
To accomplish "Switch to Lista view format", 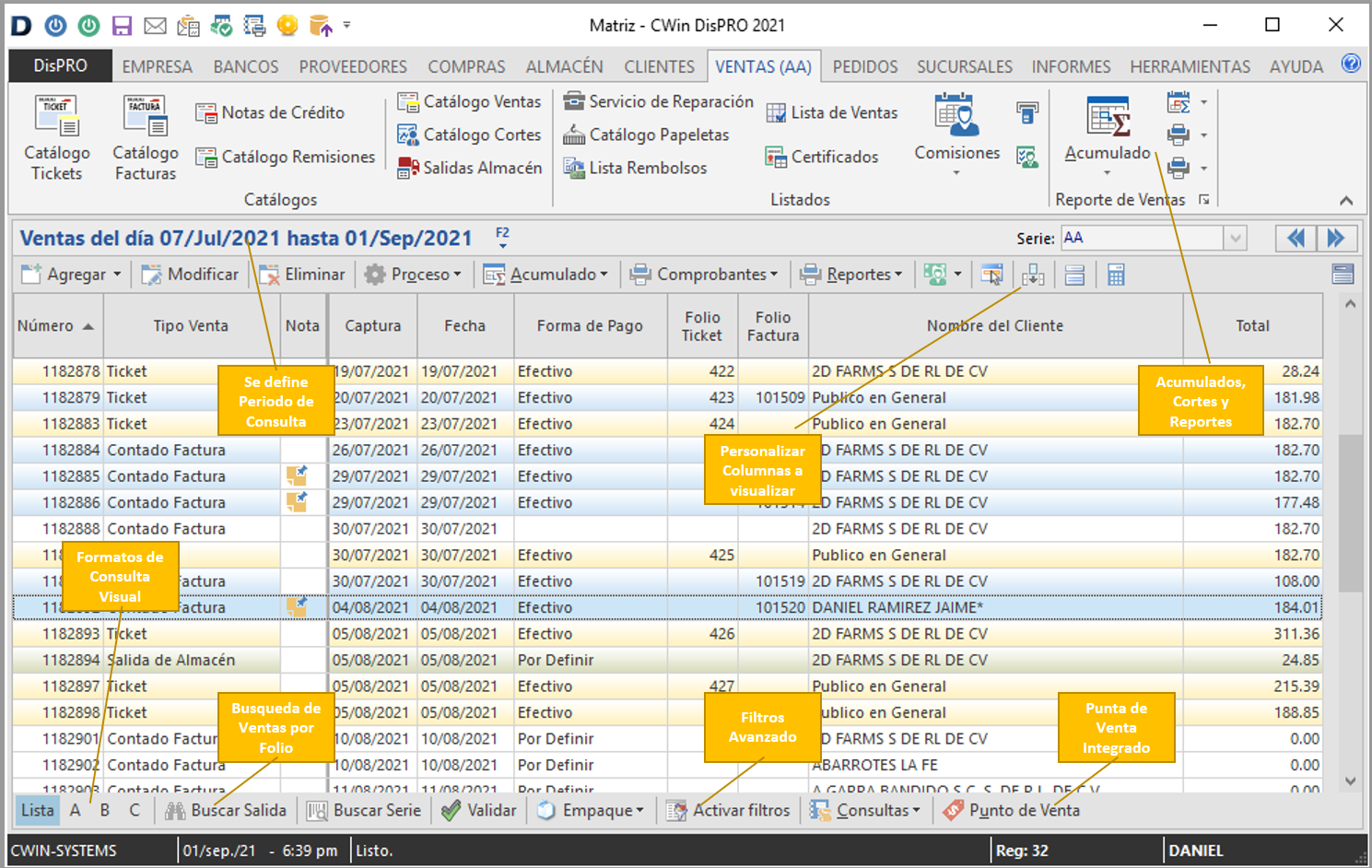I will 37,811.
